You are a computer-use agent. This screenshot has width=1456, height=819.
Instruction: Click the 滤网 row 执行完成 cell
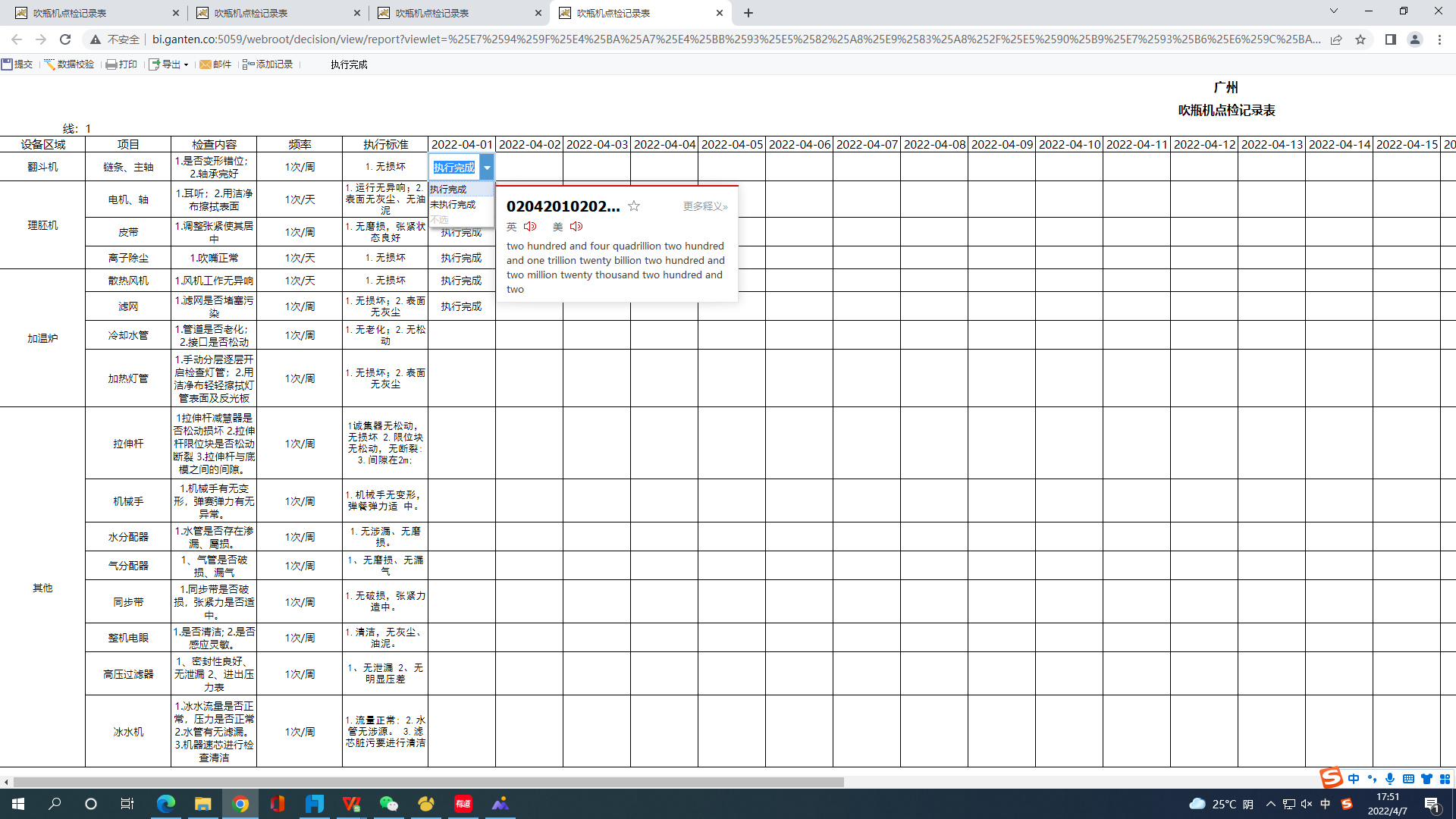tap(461, 306)
